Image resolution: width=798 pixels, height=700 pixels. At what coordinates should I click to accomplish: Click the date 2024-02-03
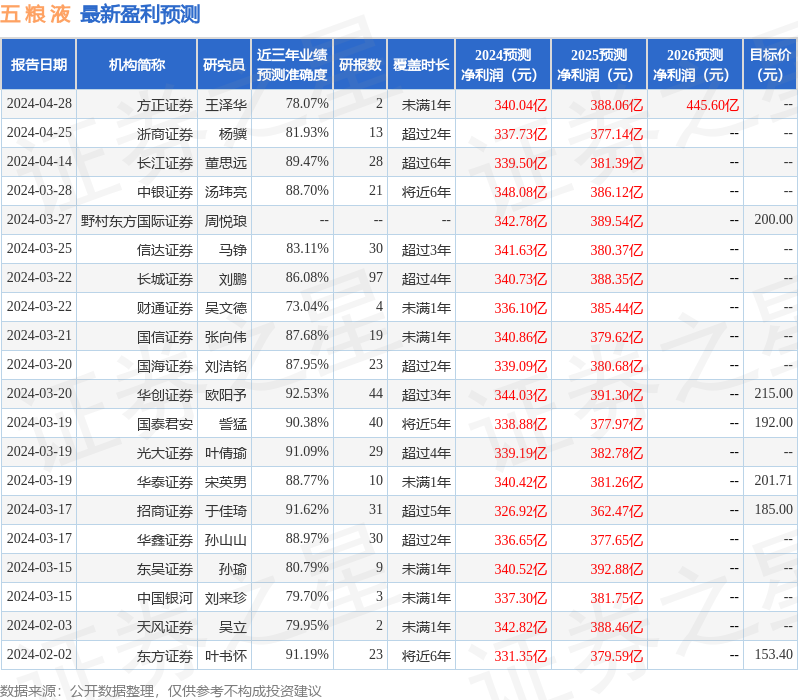click(39, 626)
